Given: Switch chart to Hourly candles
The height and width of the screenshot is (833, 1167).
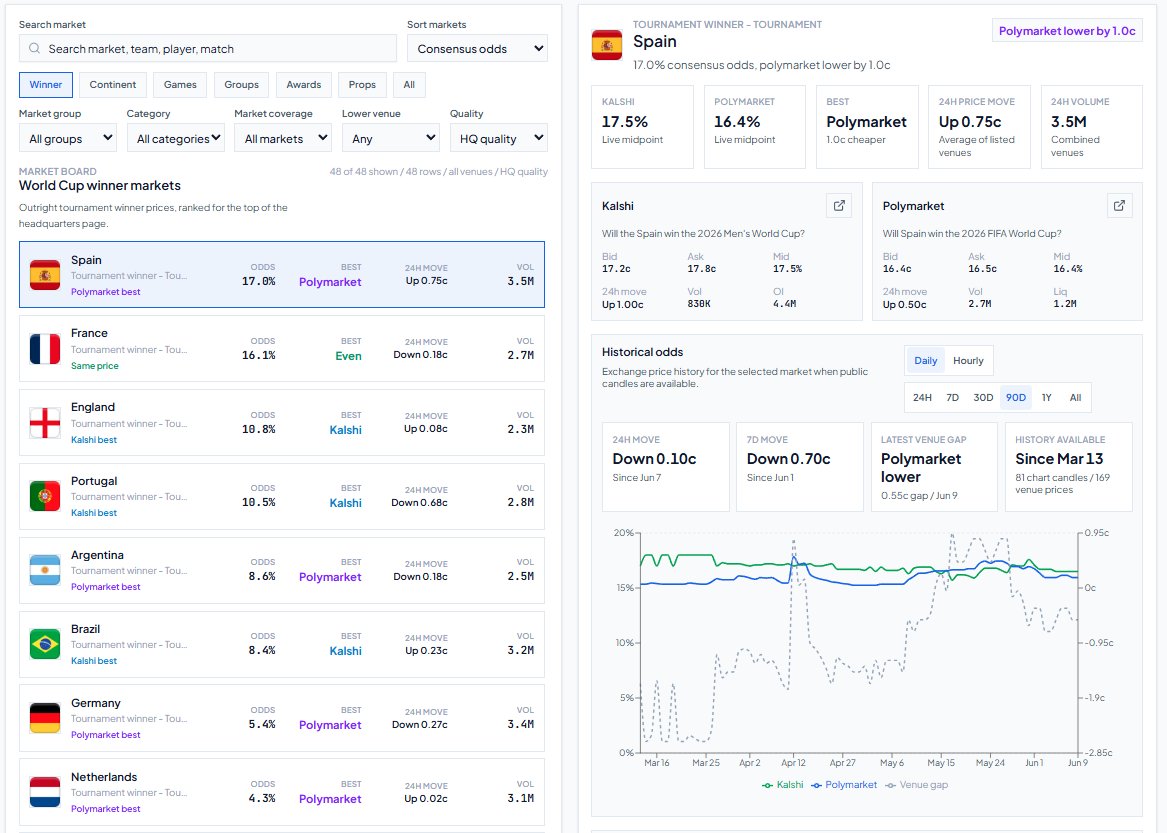Looking at the screenshot, I should (968, 360).
